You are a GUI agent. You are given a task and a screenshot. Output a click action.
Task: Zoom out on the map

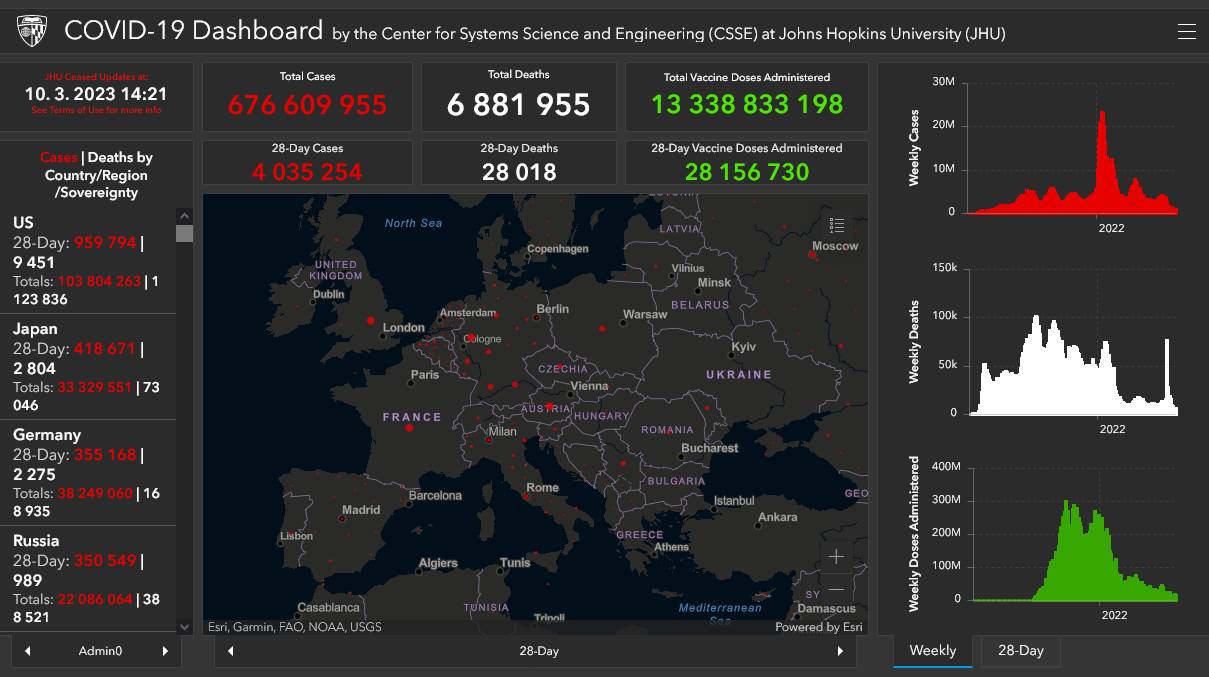(x=836, y=589)
